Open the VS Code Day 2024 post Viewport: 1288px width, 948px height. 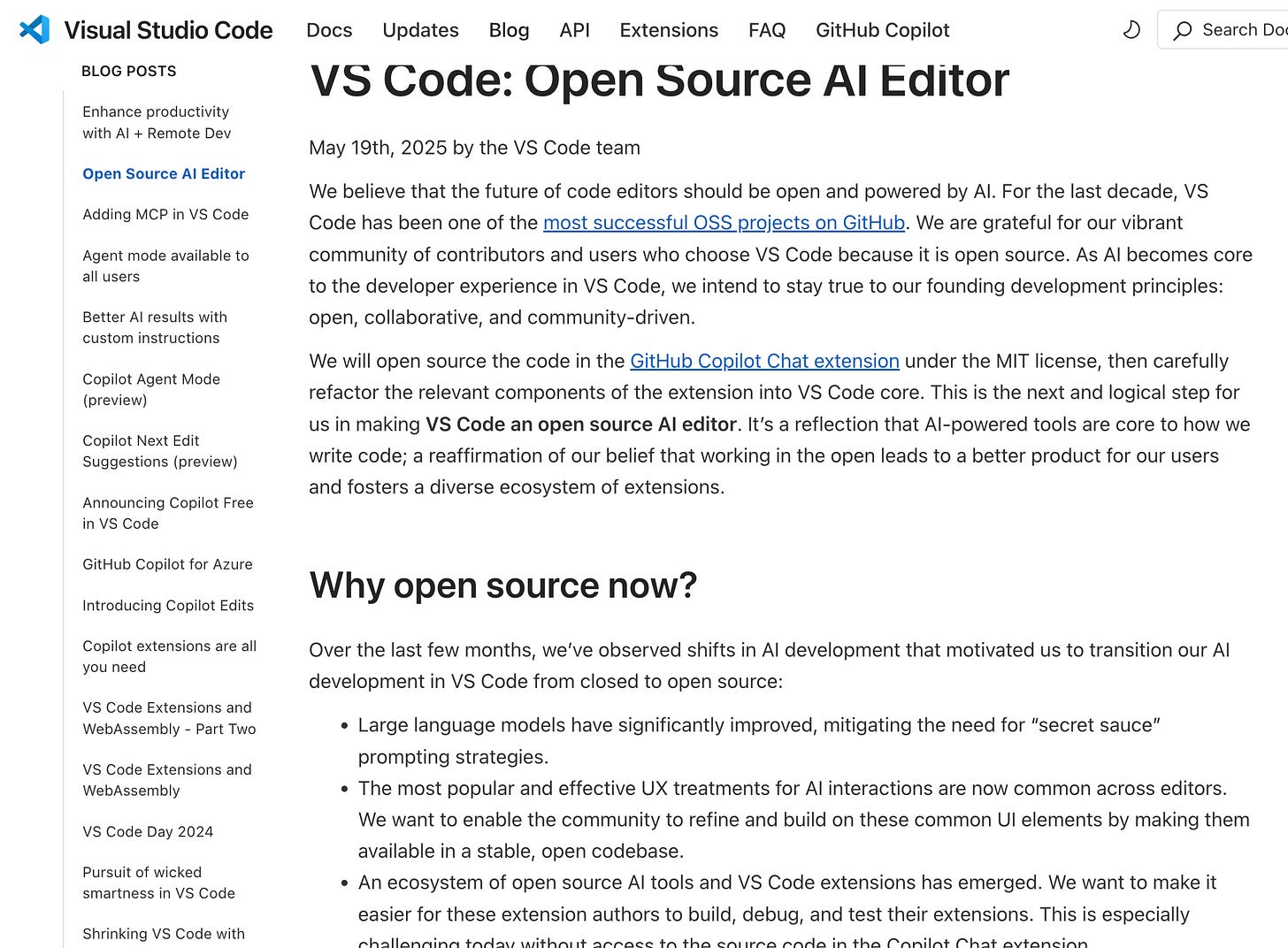pyautogui.click(x=148, y=831)
